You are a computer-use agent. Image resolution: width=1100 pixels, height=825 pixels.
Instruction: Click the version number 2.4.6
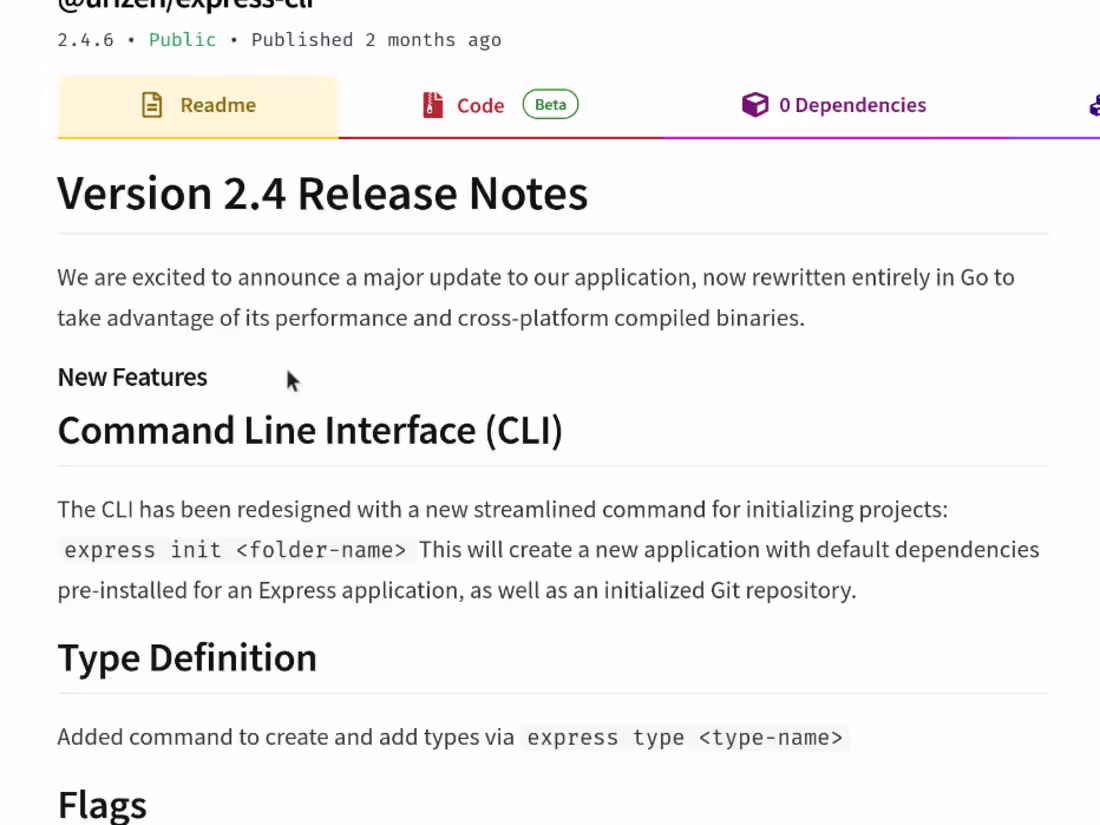coord(85,40)
